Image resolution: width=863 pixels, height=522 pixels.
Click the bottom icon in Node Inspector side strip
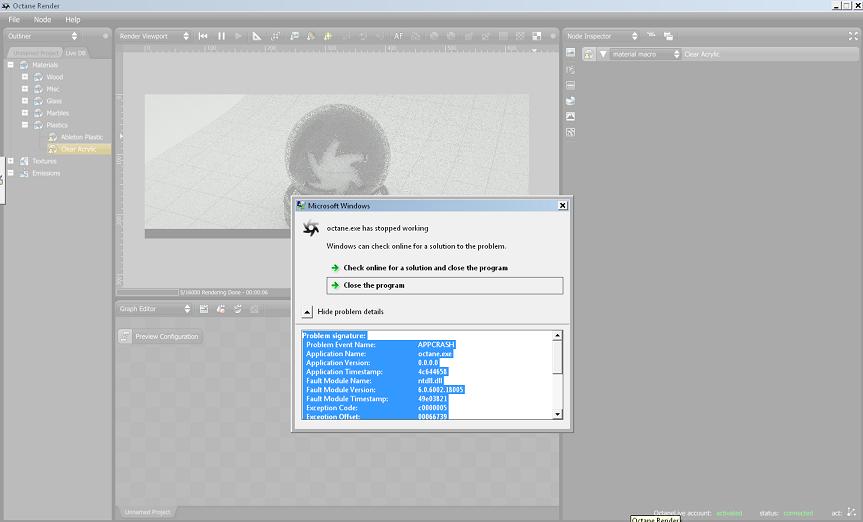(x=571, y=132)
